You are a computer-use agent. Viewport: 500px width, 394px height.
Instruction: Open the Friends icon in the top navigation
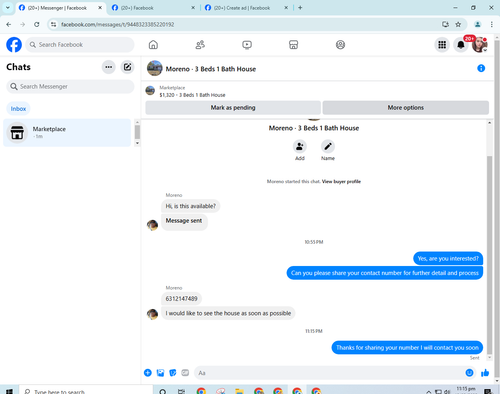point(200,45)
